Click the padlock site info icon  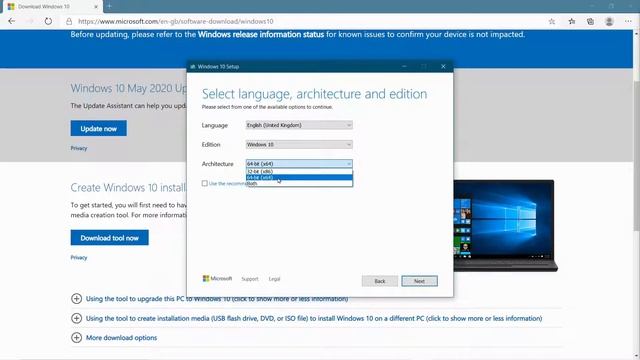click(x=69, y=22)
